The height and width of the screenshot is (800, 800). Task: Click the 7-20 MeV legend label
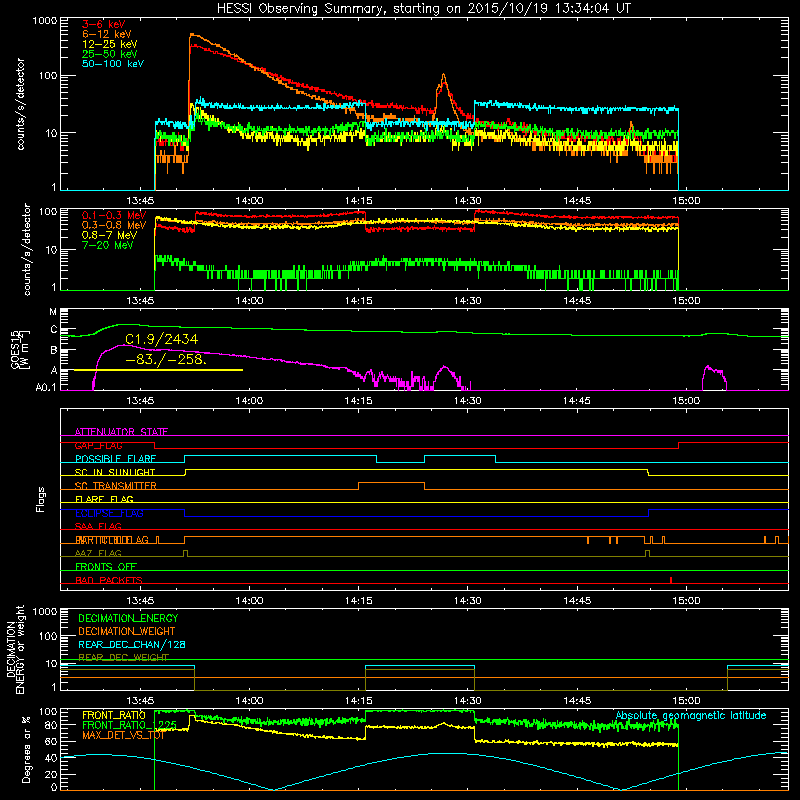coord(108,245)
